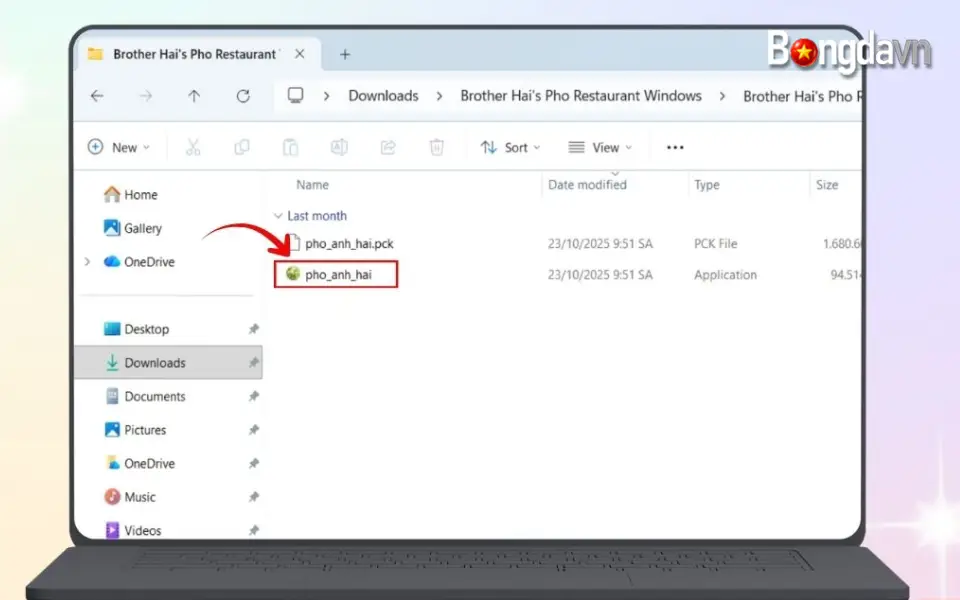Click the Application type cell
The height and width of the screenshot is (600, 960).
point(725,275)
